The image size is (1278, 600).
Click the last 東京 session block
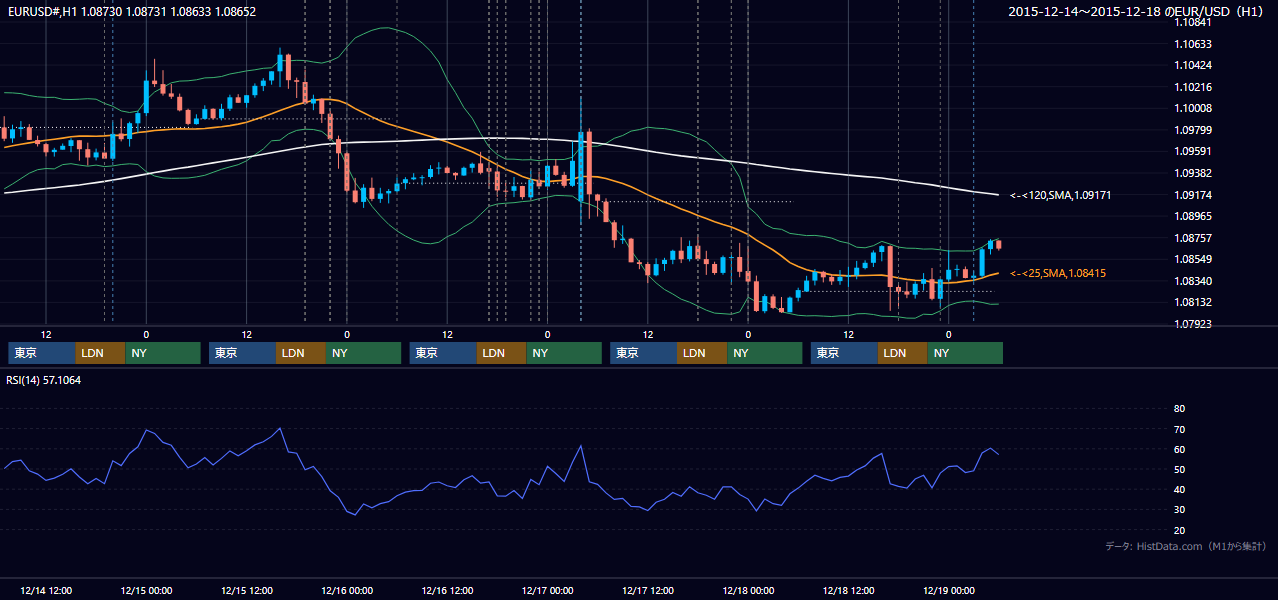(845, 353)
